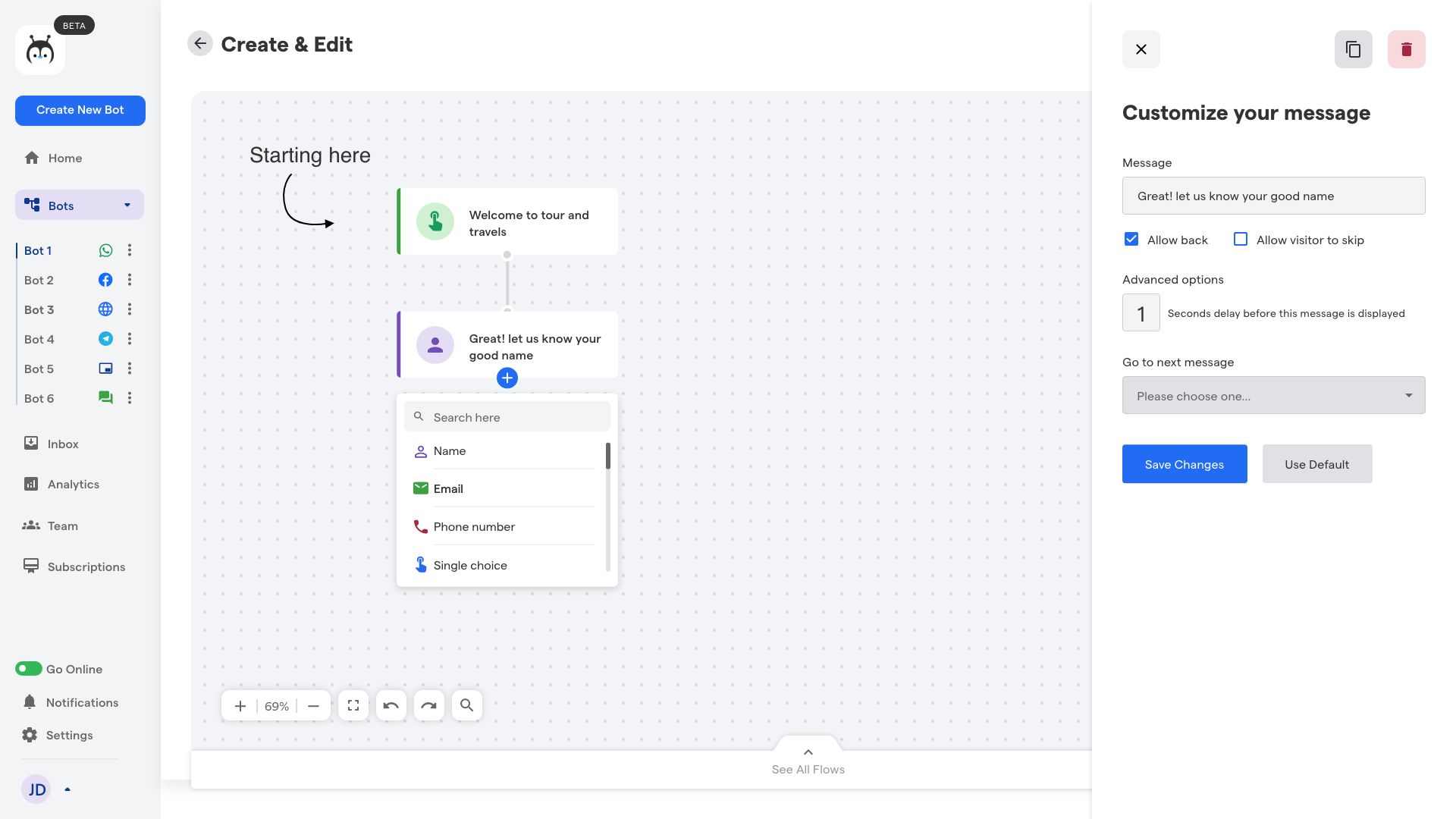
Task: Select the Email option in the node list
Action: click(x=504, y=489)
